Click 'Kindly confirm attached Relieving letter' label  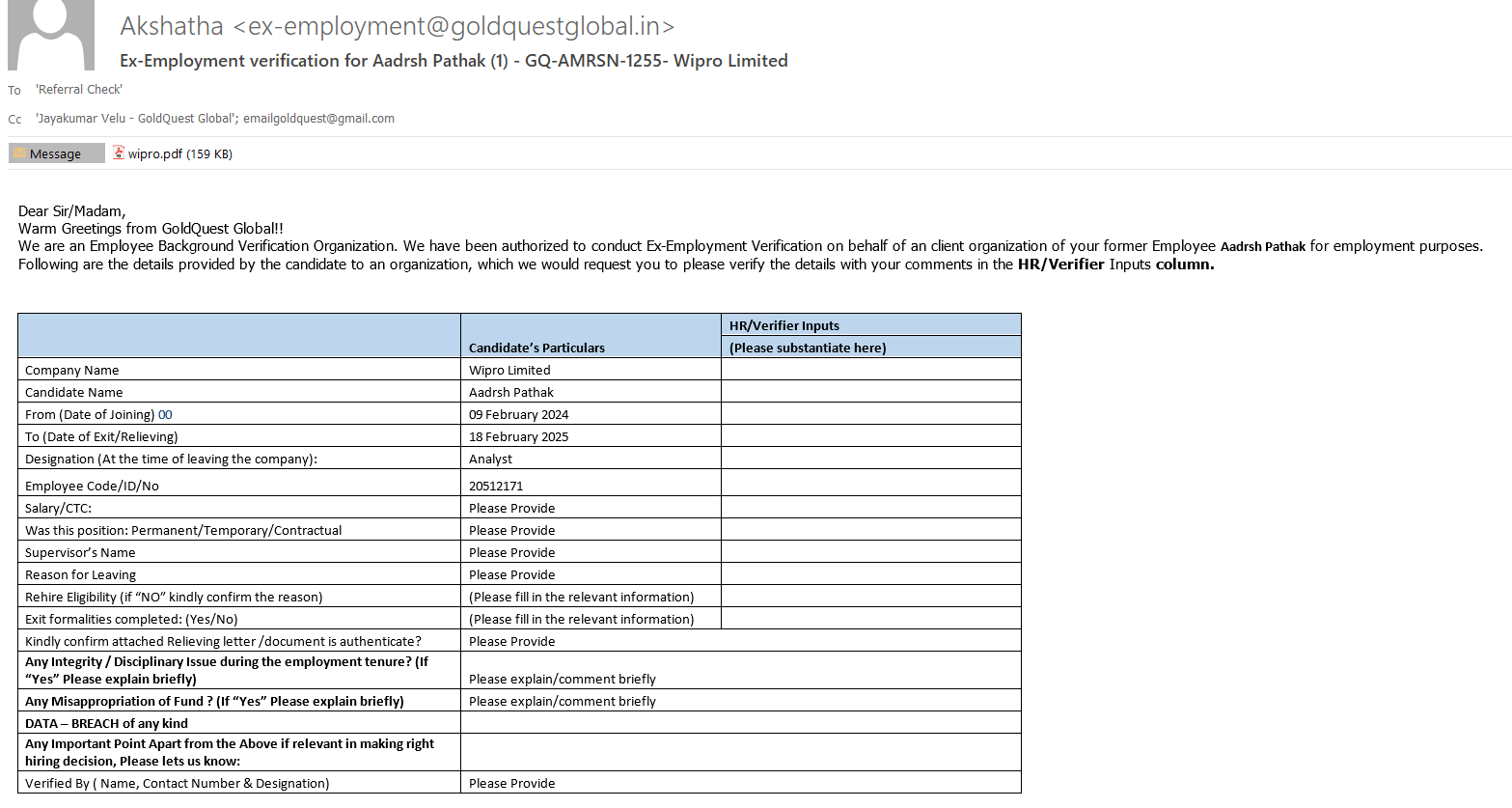(x=223, y=641)
